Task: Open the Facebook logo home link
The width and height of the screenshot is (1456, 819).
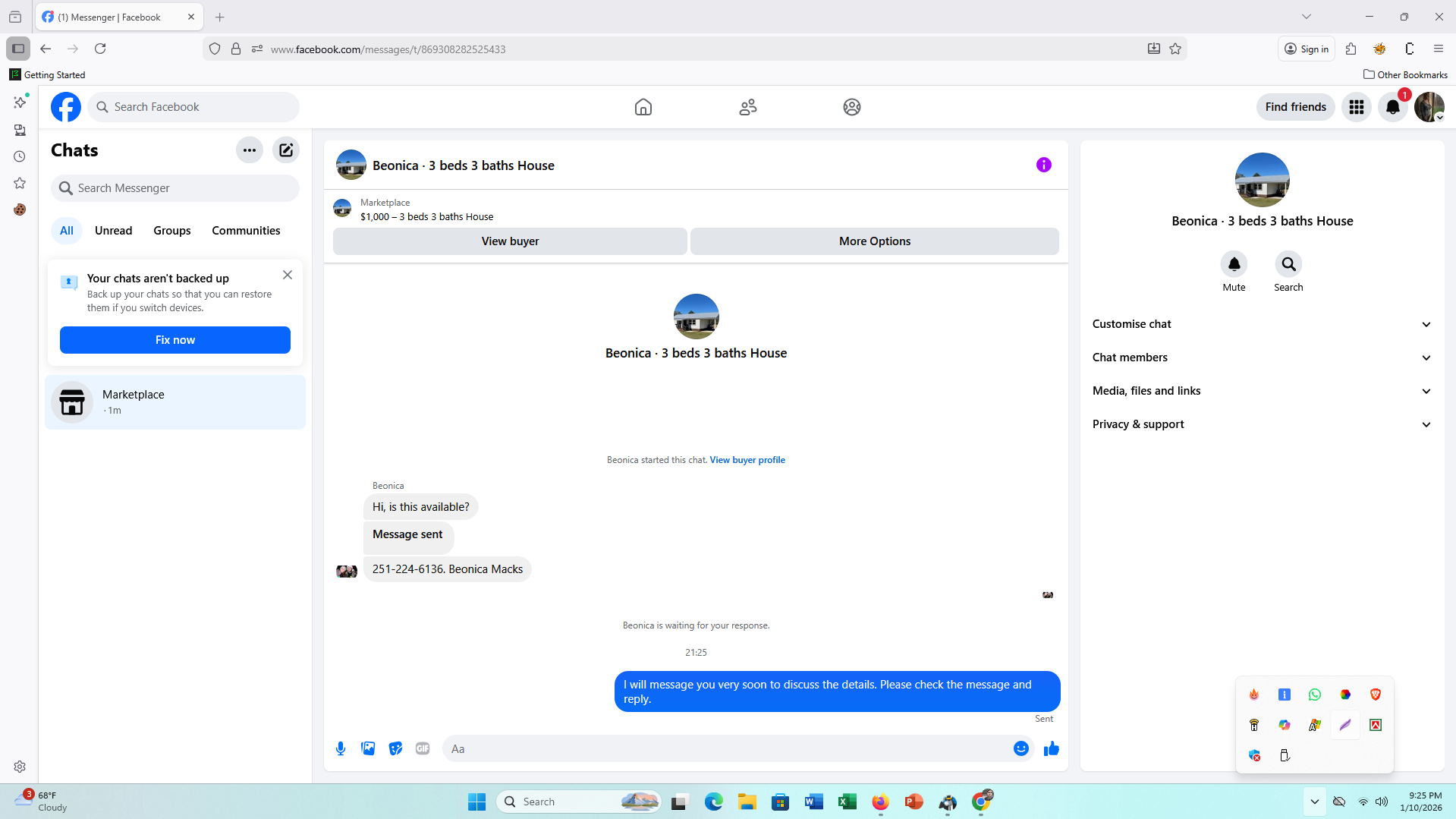Action: click(x=66, y=107)
